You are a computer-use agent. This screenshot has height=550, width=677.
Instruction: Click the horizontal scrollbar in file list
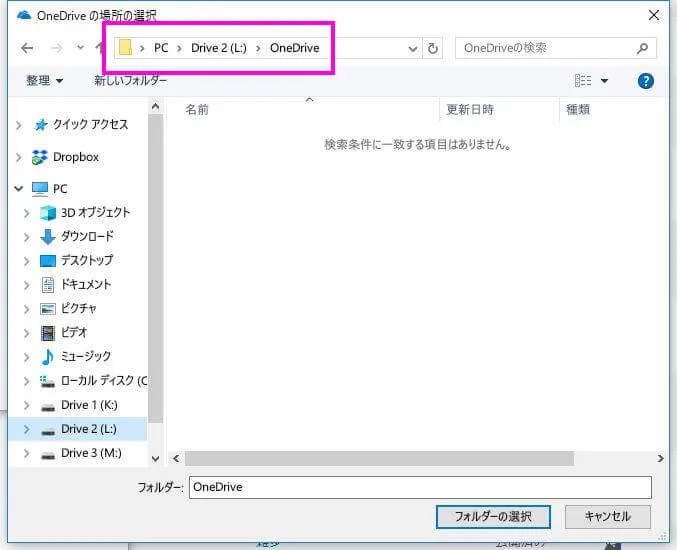click(380, 458)
